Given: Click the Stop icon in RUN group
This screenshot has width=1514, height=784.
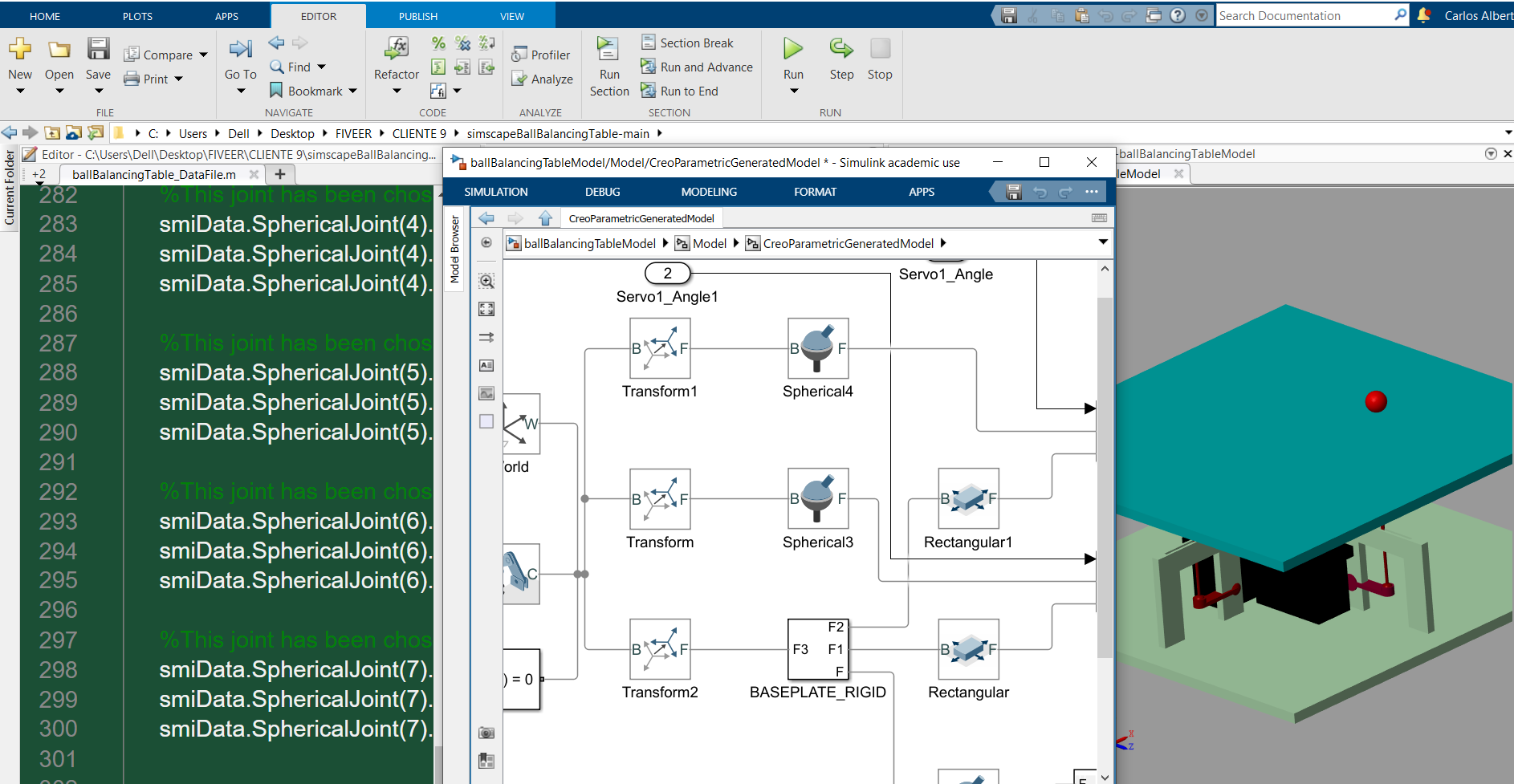Looking at the screenshot, I should (880, 48).
